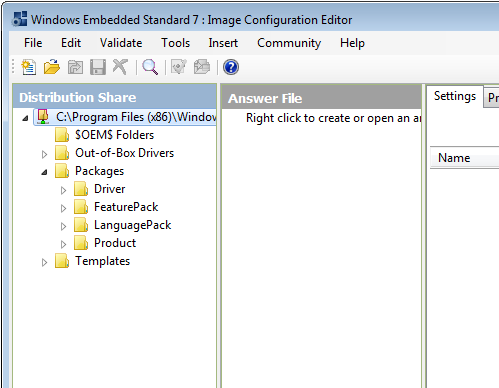Expand the Product node

click(x=63, y=244)
